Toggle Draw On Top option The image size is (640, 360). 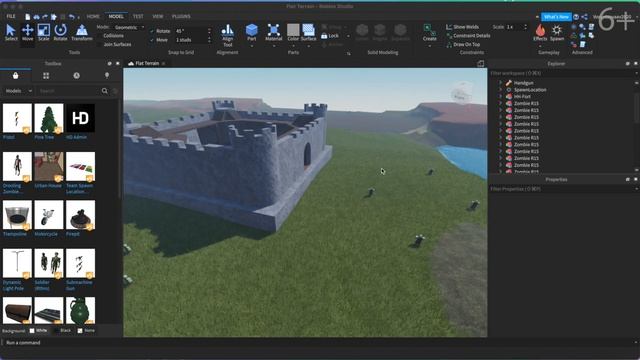463,44
